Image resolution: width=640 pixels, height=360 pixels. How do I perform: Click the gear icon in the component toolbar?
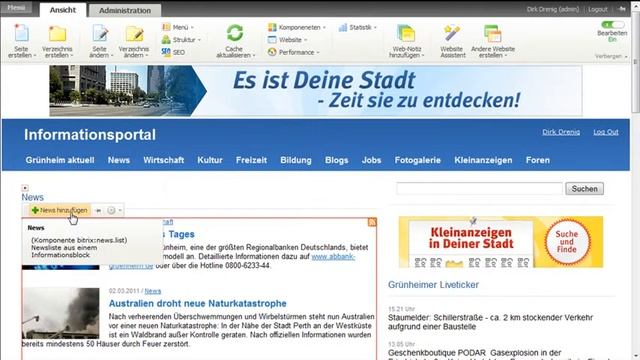pyautogui.click(x=111, y=210)
